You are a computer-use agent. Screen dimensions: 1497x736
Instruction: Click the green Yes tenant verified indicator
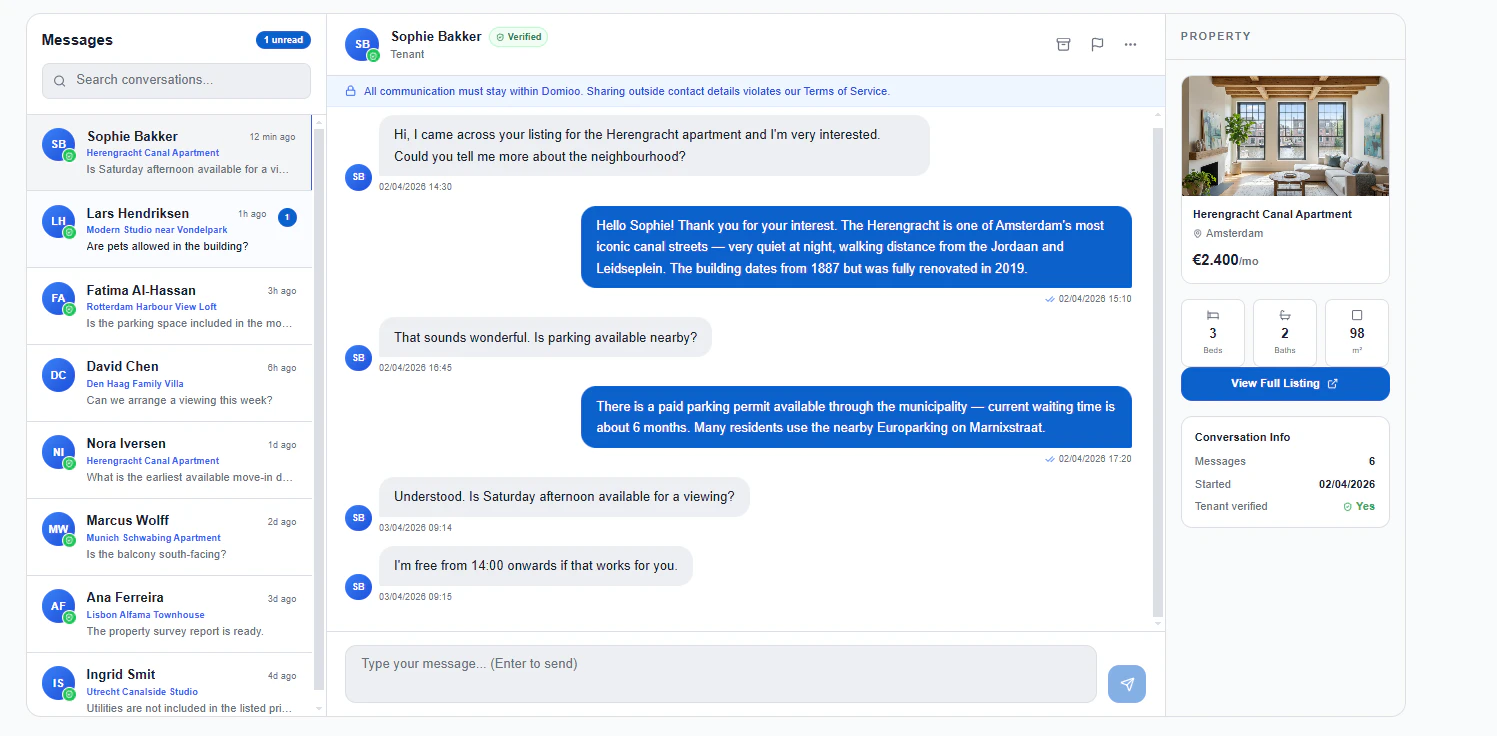(x=1359, y=506)
